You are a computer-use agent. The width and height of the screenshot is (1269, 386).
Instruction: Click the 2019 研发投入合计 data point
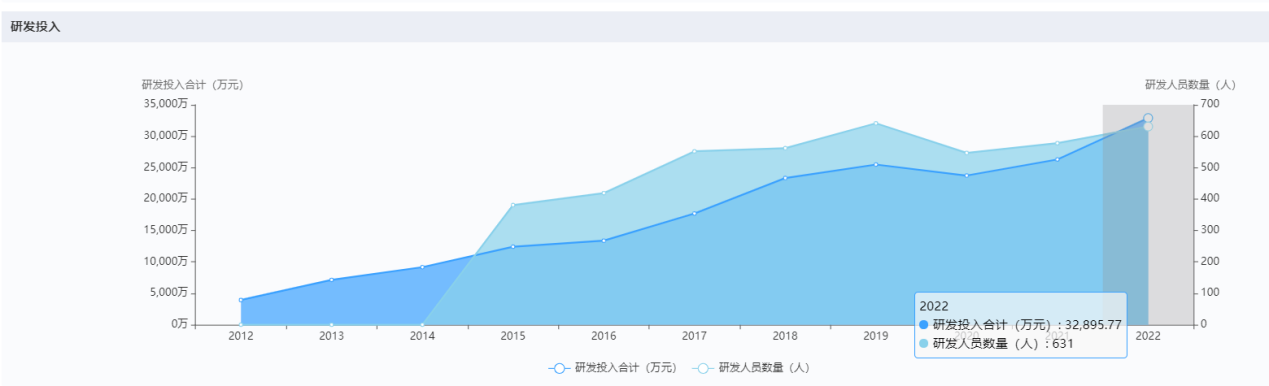coord(876,164)
